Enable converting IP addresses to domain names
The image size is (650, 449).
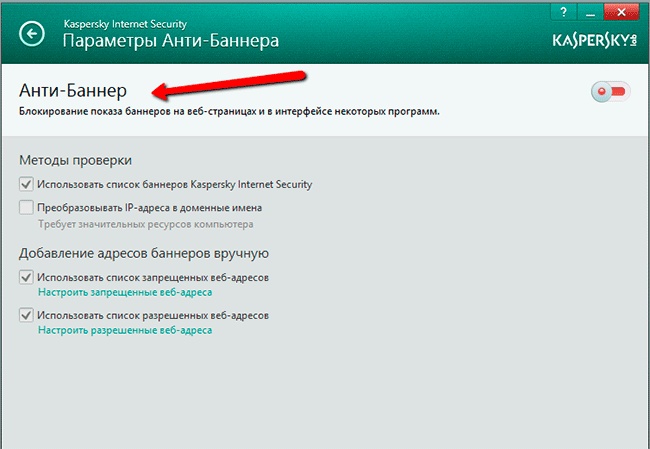coord(26,207)
